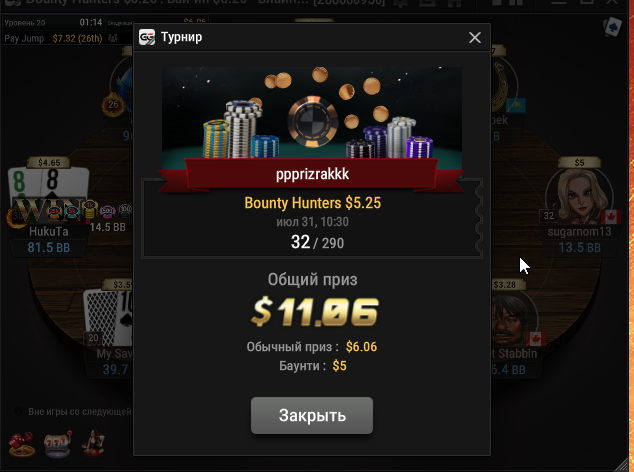
Task: Click the players icon beside Pay Jump
Action: (113, 38)
